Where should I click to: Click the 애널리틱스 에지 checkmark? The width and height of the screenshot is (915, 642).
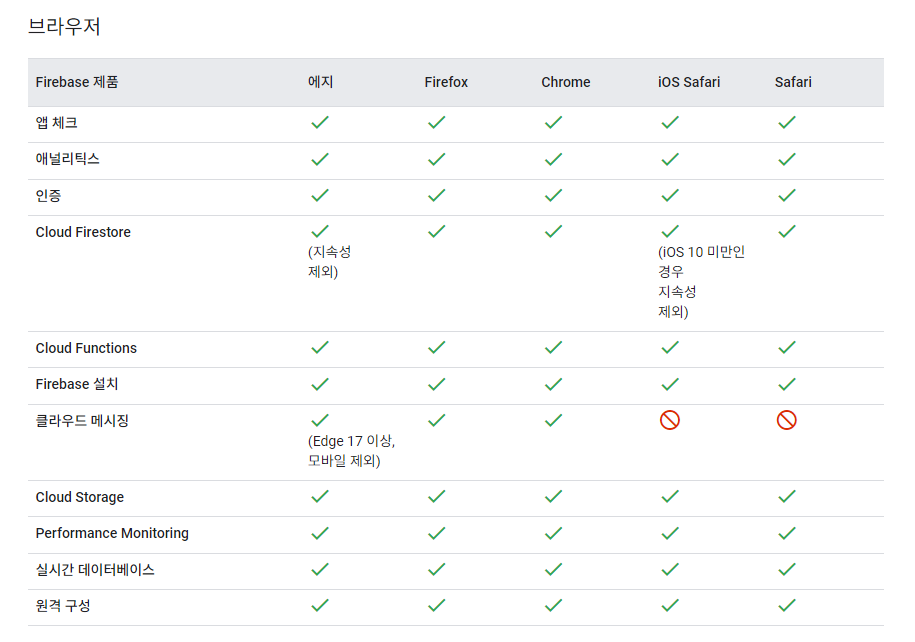click(320, 159)
